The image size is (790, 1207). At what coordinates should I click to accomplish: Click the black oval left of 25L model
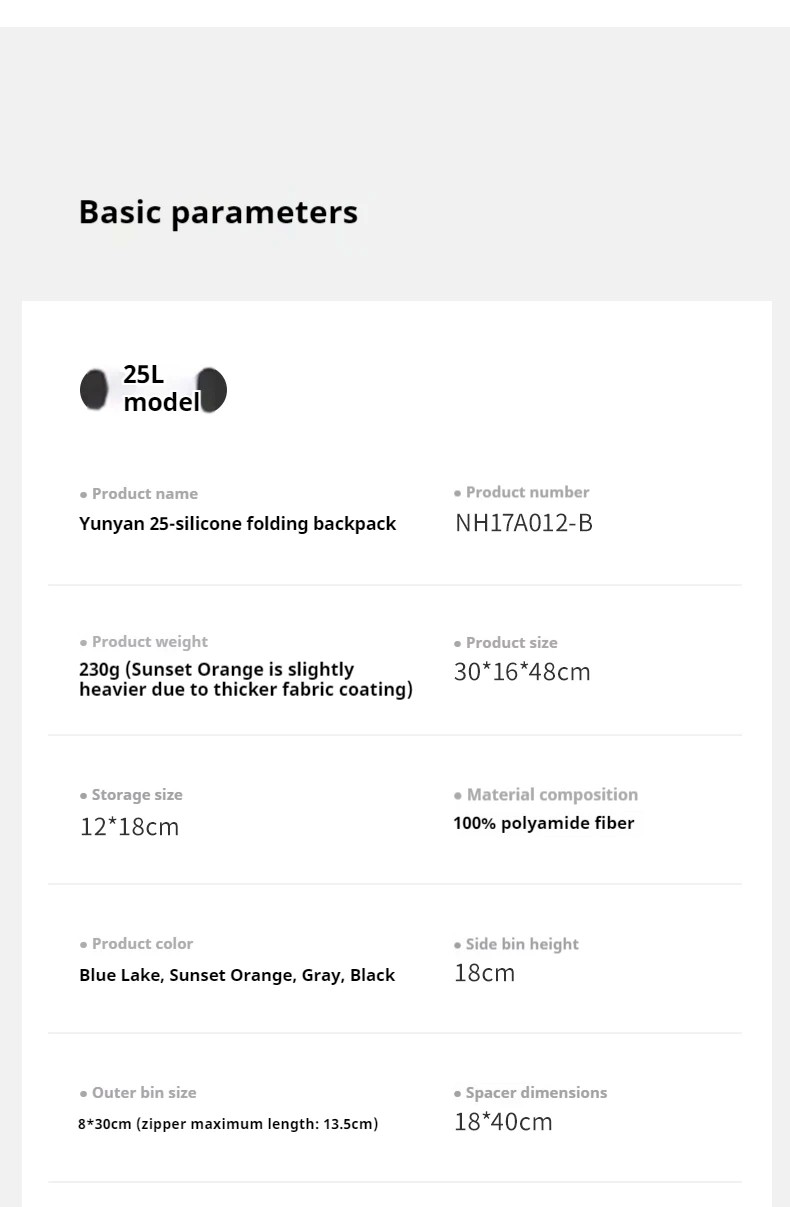[95, 389]
